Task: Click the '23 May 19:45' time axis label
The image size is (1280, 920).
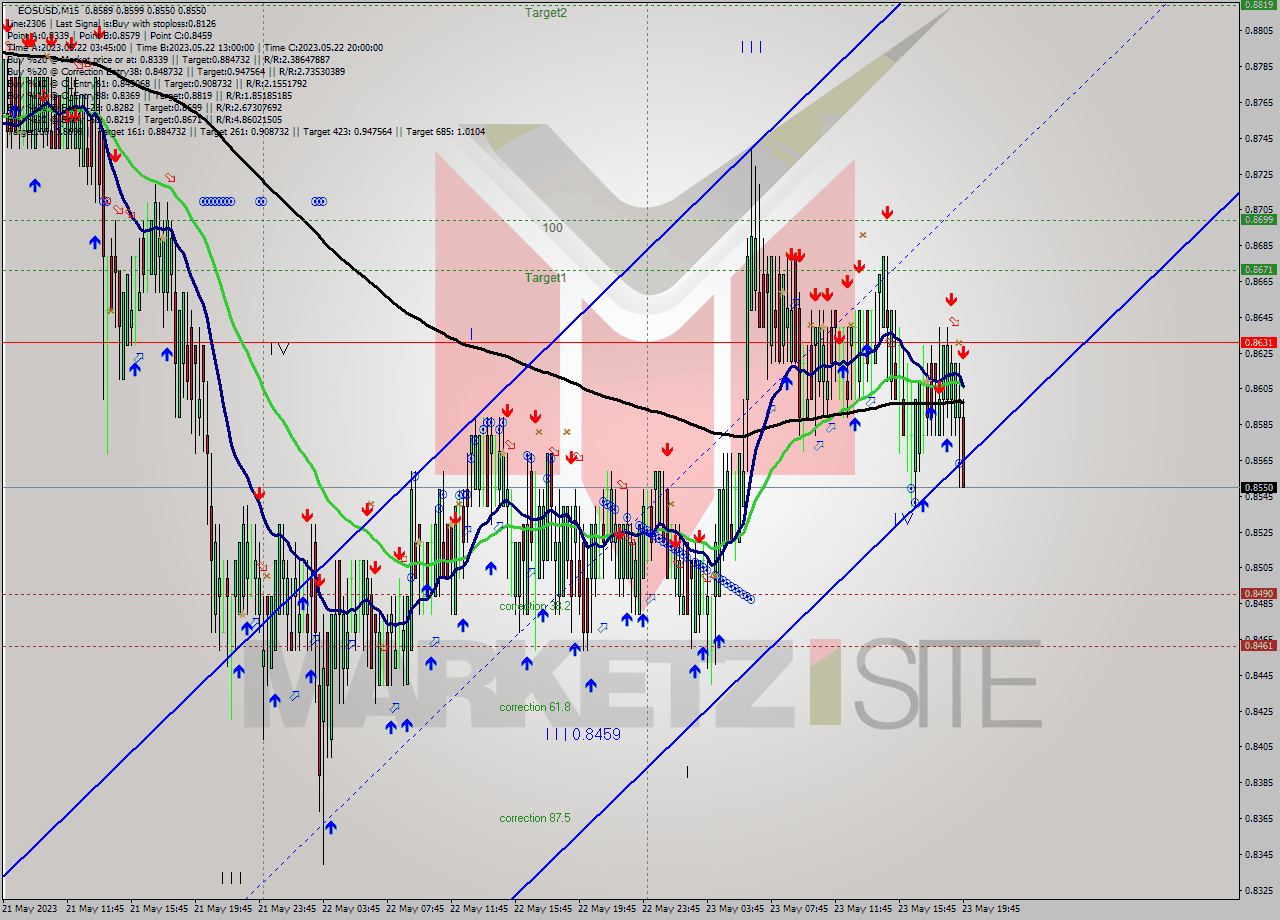Action: tap(991, 909)
